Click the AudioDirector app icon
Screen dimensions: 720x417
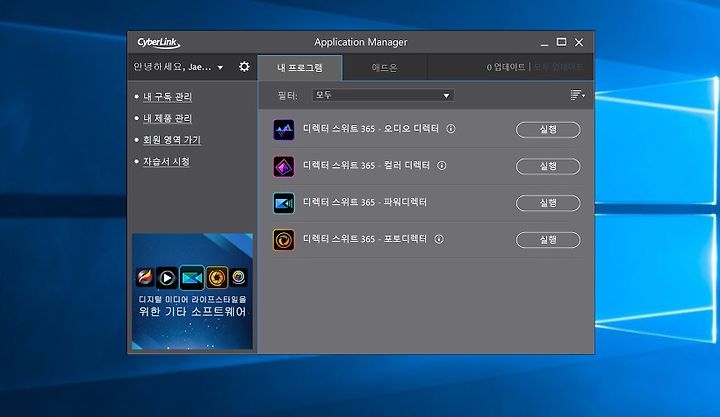pos(284,130)
